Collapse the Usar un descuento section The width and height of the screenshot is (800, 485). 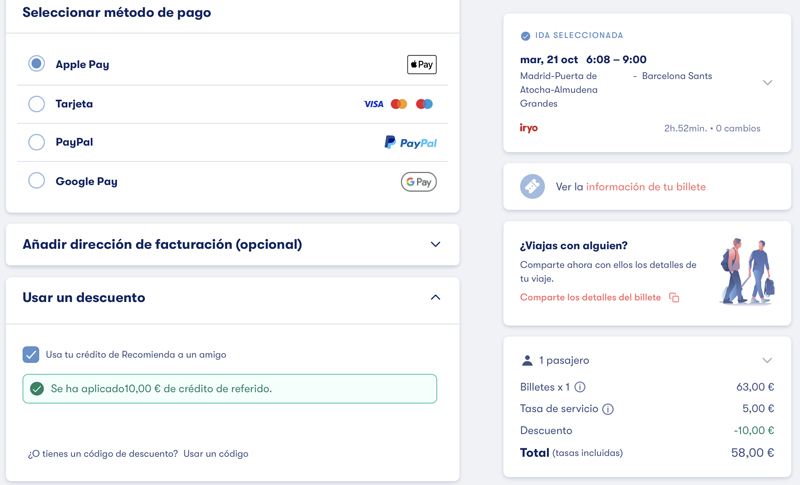tap(435, 297)
